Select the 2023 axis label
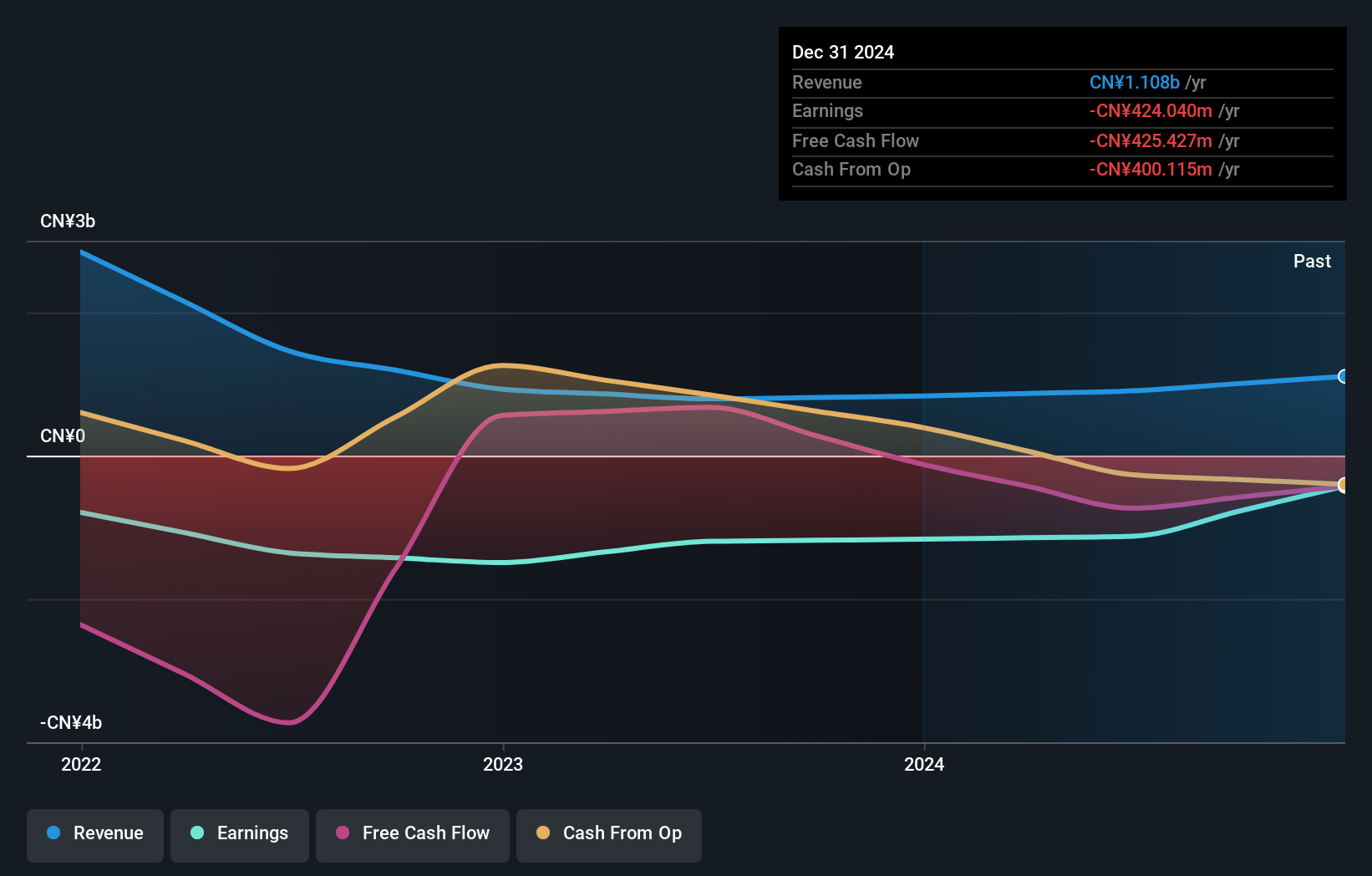 point(503,764)
